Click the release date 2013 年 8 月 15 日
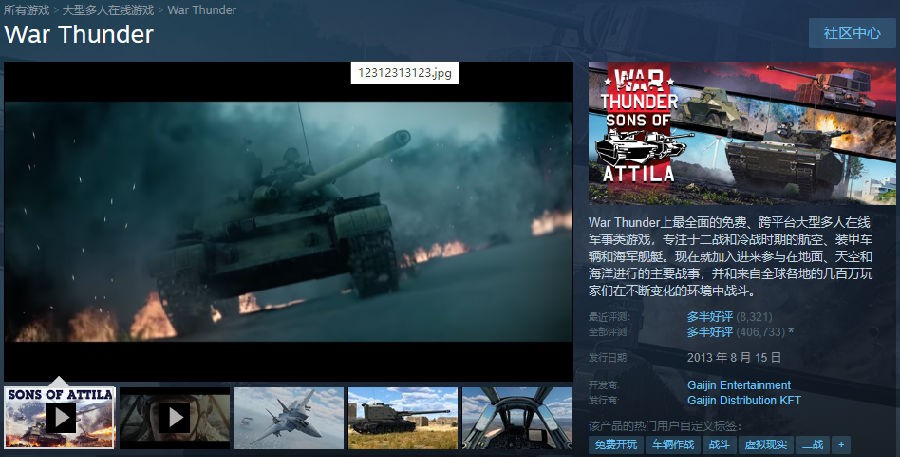Viewport: 900px width, 457px height. [734, 357]
